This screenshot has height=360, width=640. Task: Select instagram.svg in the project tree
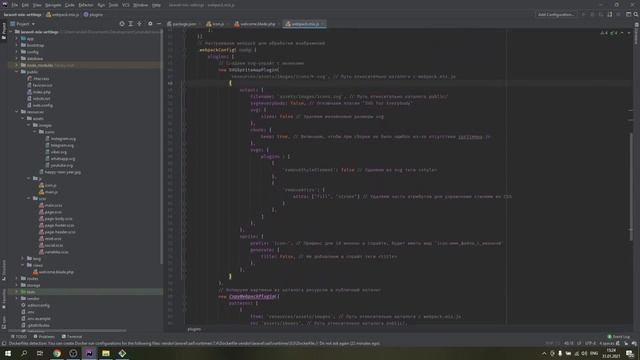click(60, 139)
